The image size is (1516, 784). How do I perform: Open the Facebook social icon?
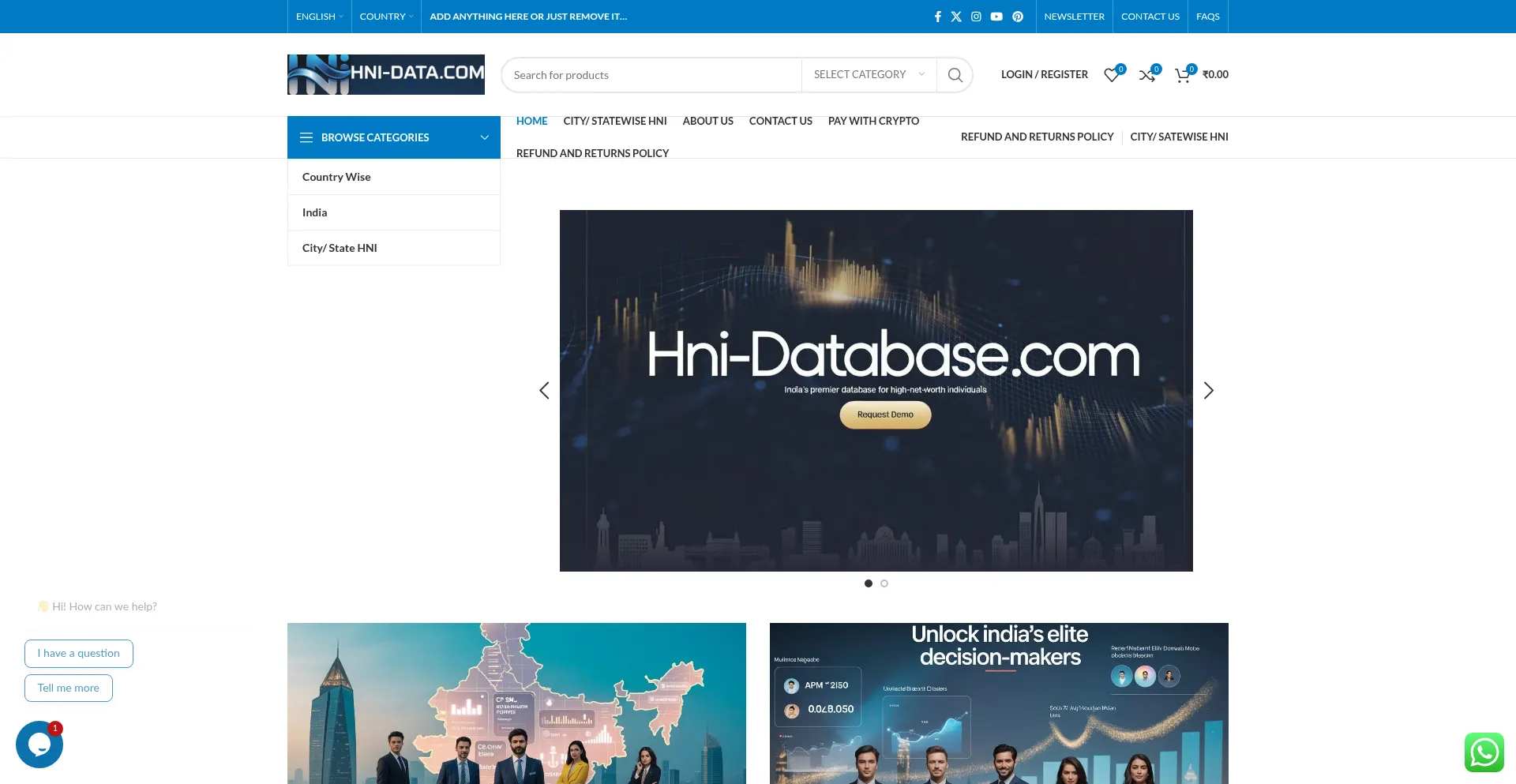click(937, 17)
